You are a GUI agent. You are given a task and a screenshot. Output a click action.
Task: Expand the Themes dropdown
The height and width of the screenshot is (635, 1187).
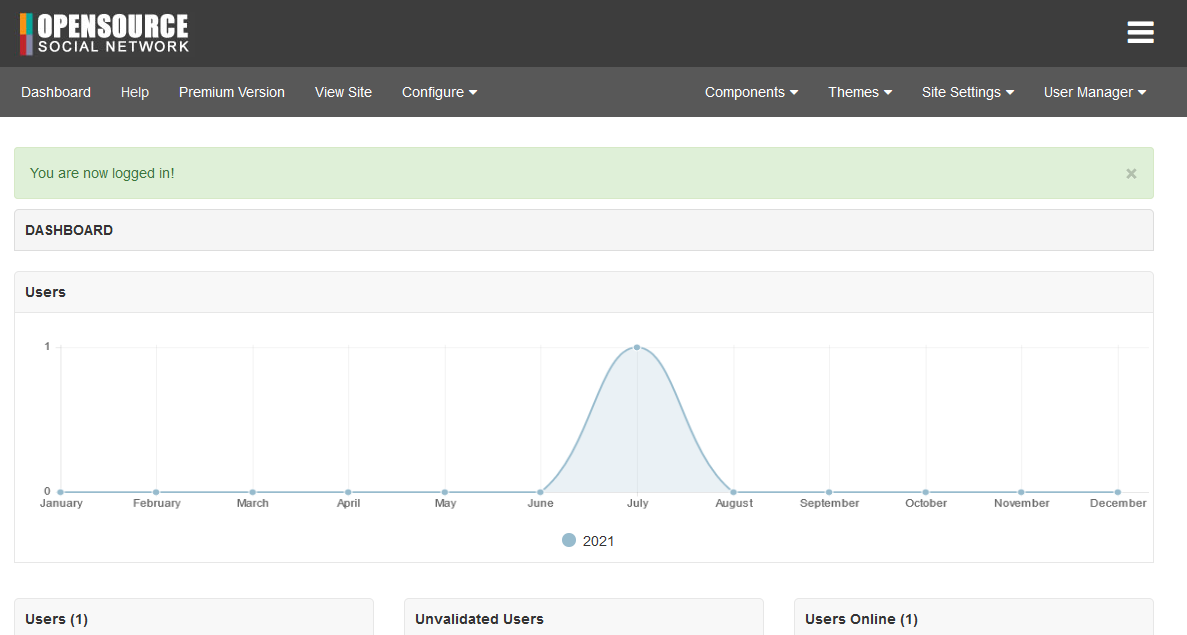tap(859, 92)
